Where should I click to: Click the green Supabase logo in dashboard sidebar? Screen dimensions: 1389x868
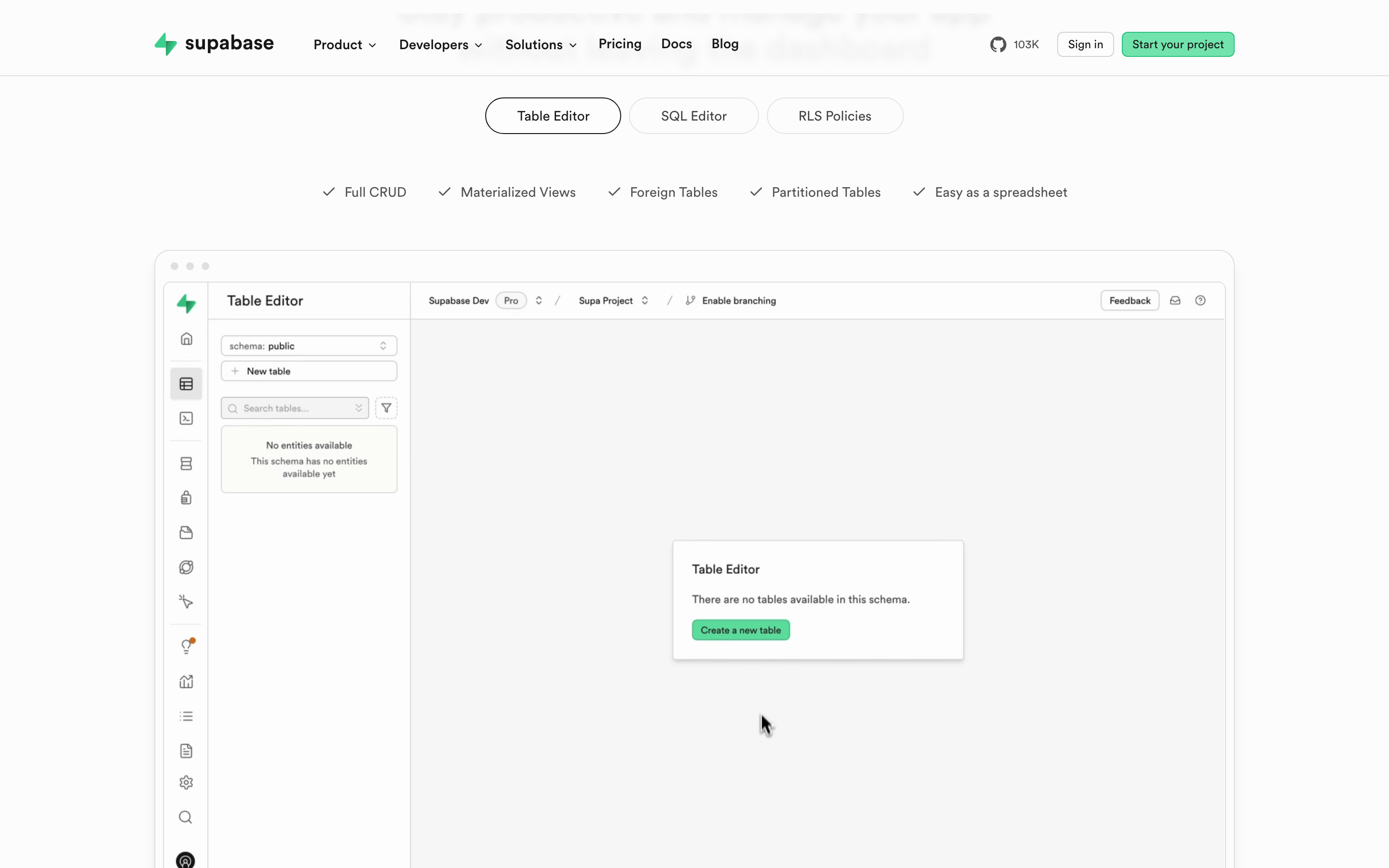[x=186, y=303]
